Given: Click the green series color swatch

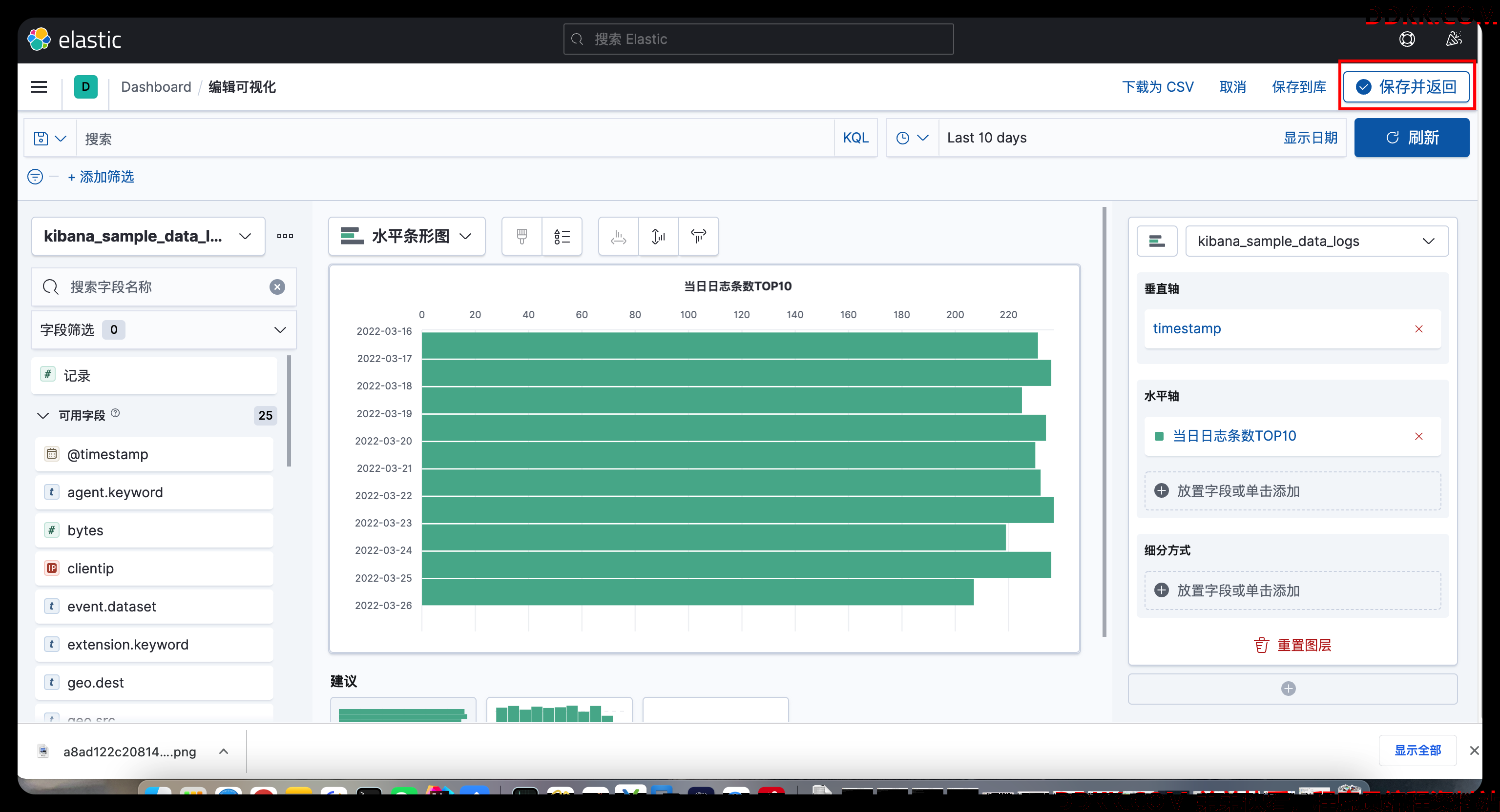Looking at the screenshot, I should 1158,436.
